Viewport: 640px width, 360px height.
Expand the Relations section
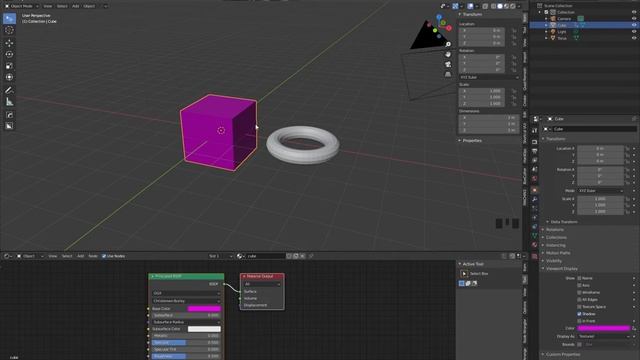click(555, 229)
